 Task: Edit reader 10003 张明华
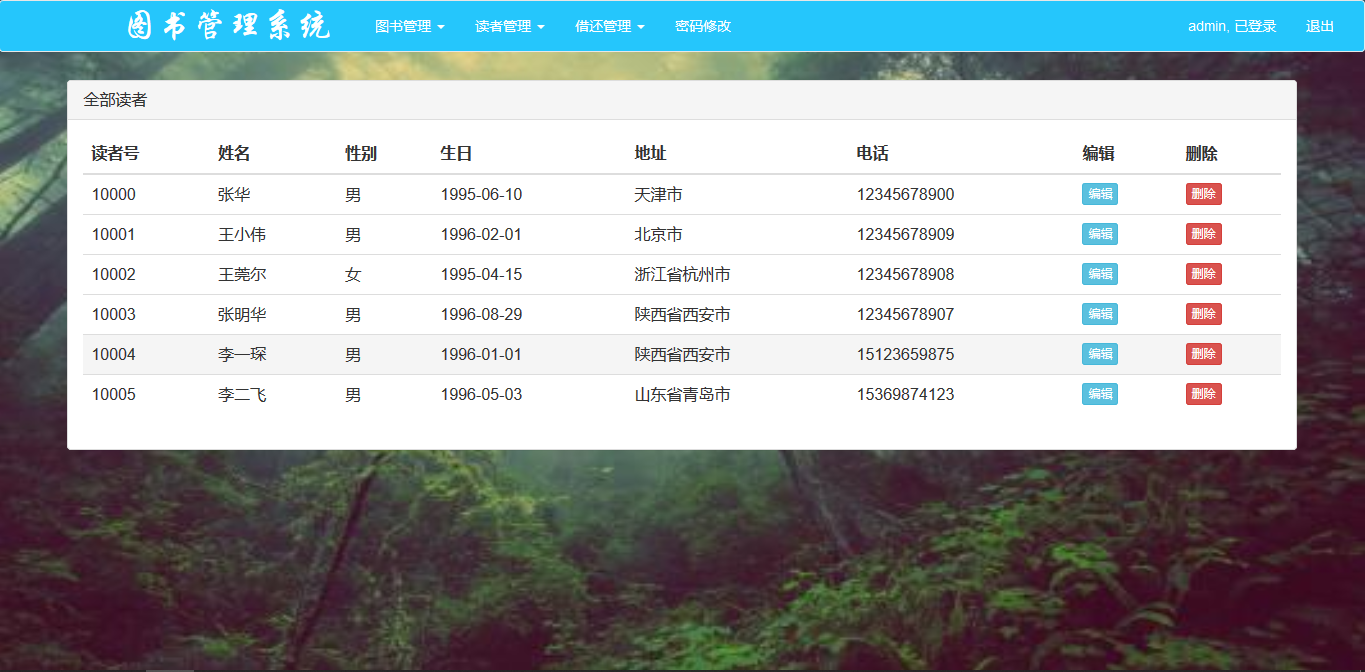[x=1100, y=314]
